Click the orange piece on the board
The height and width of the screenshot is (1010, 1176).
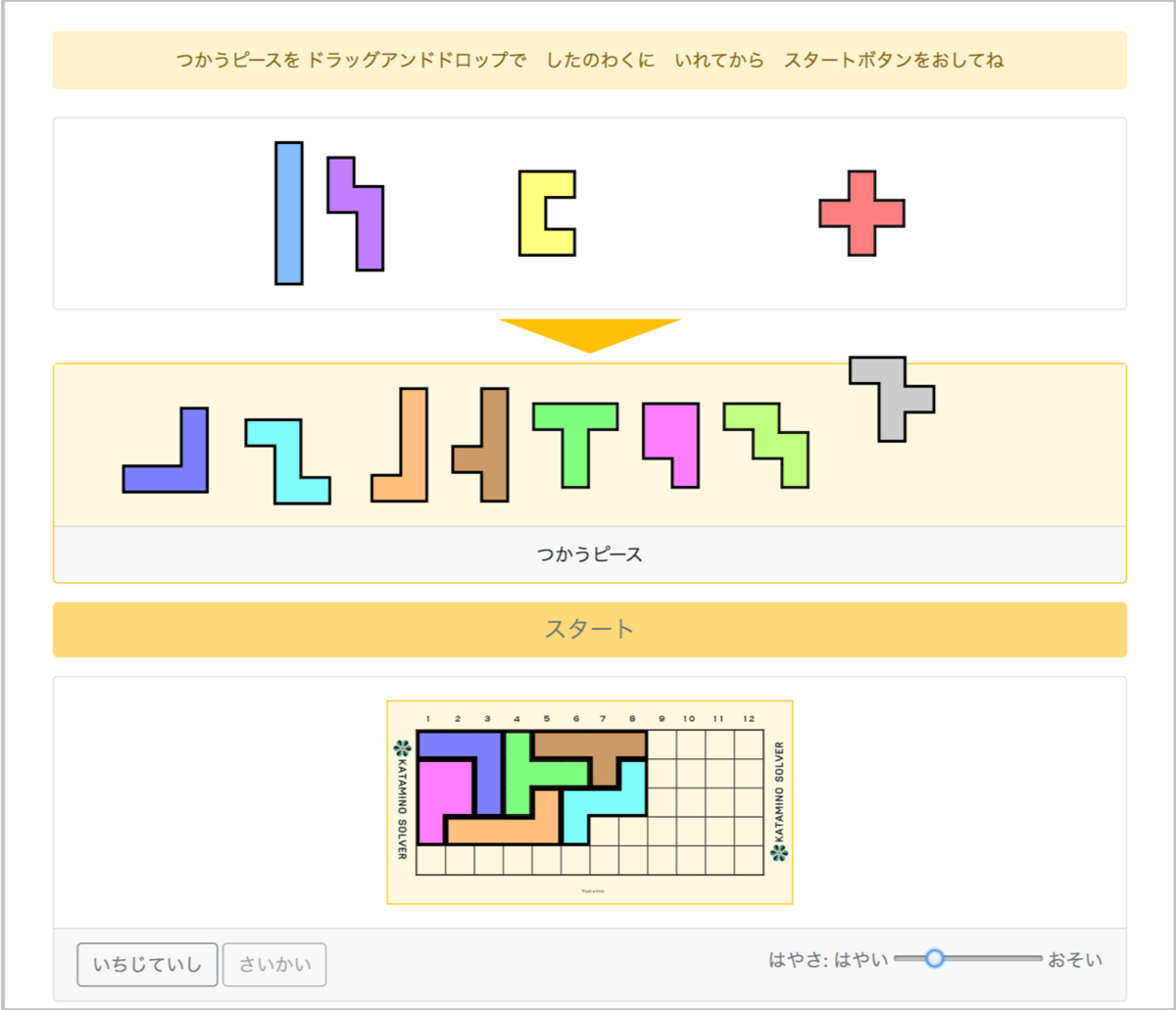point(519,830)
